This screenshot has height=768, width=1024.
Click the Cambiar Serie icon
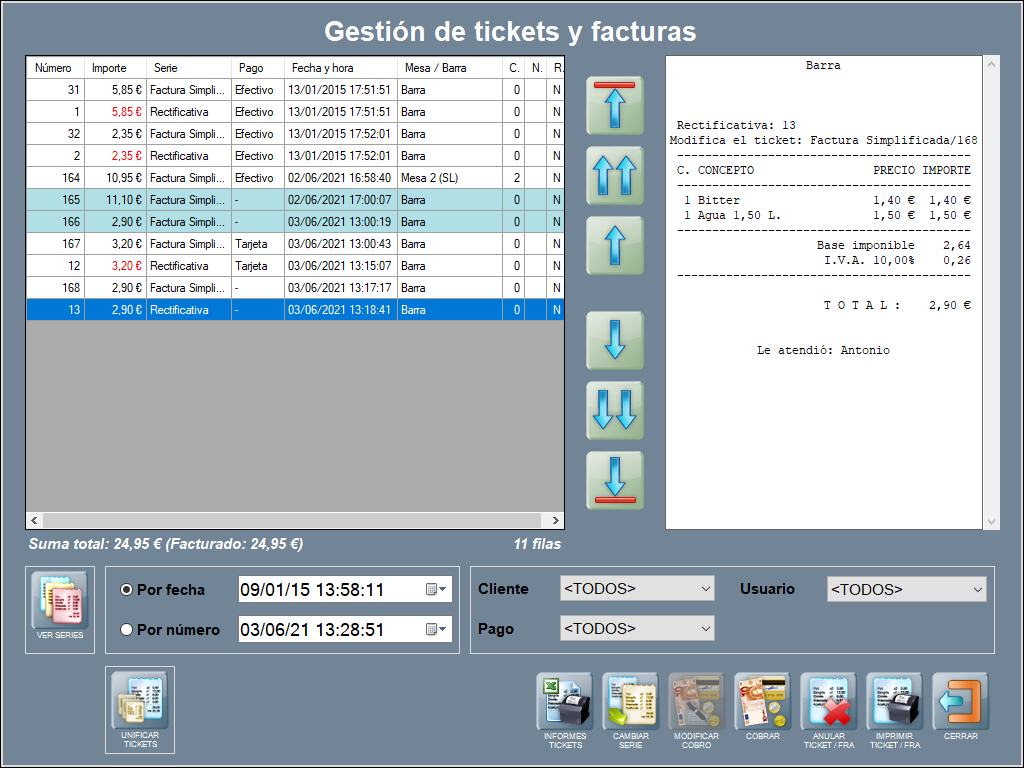click(x=631, y=704)
